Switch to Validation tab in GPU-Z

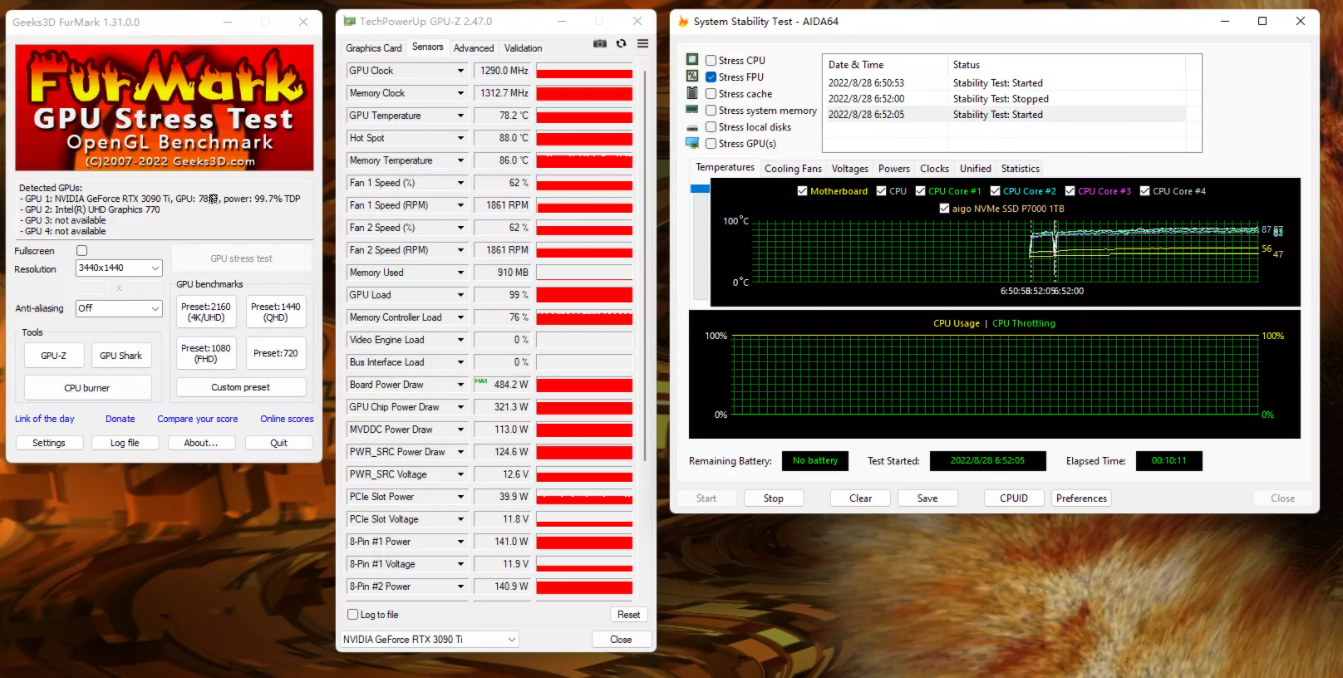pos(523,48)
